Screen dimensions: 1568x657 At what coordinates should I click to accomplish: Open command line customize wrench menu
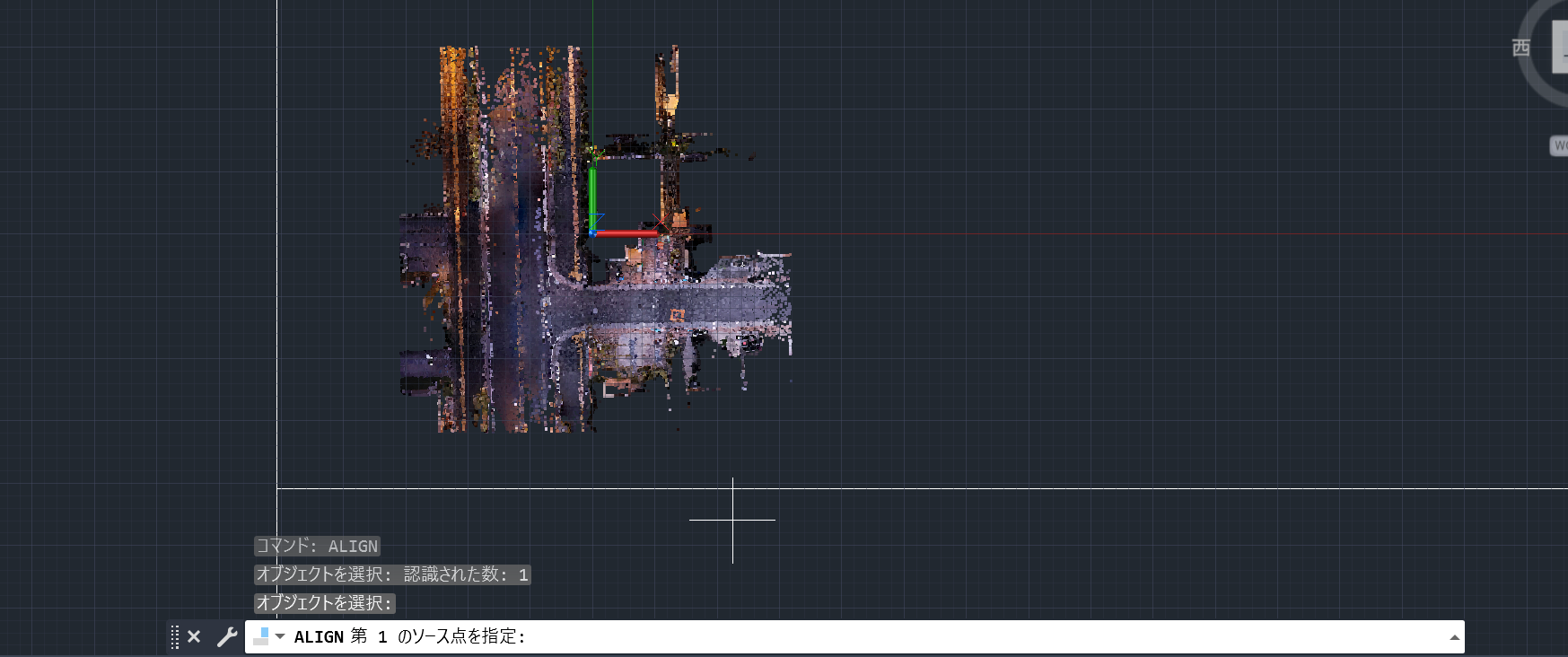[227, 636]
